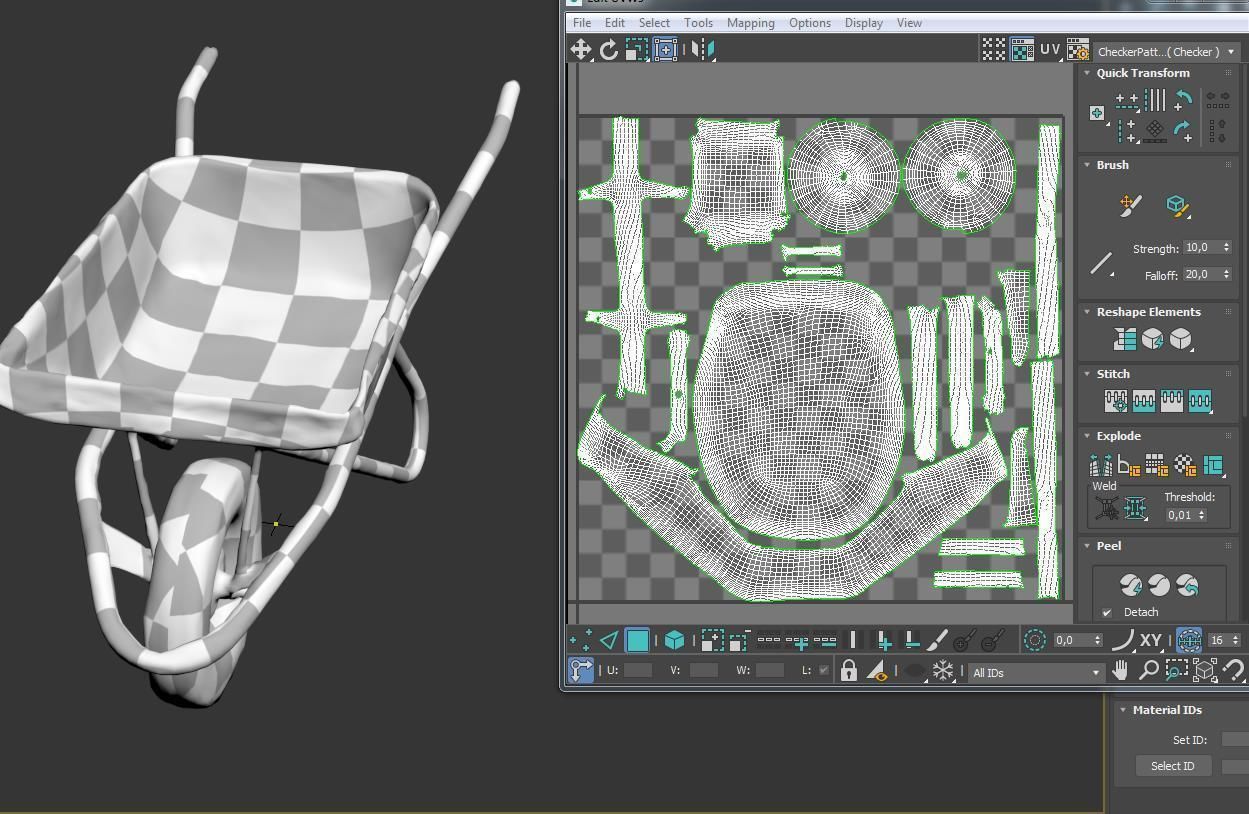Click Grow UV selection icon
1249x814 pixels.
click(x=712, y=640)
